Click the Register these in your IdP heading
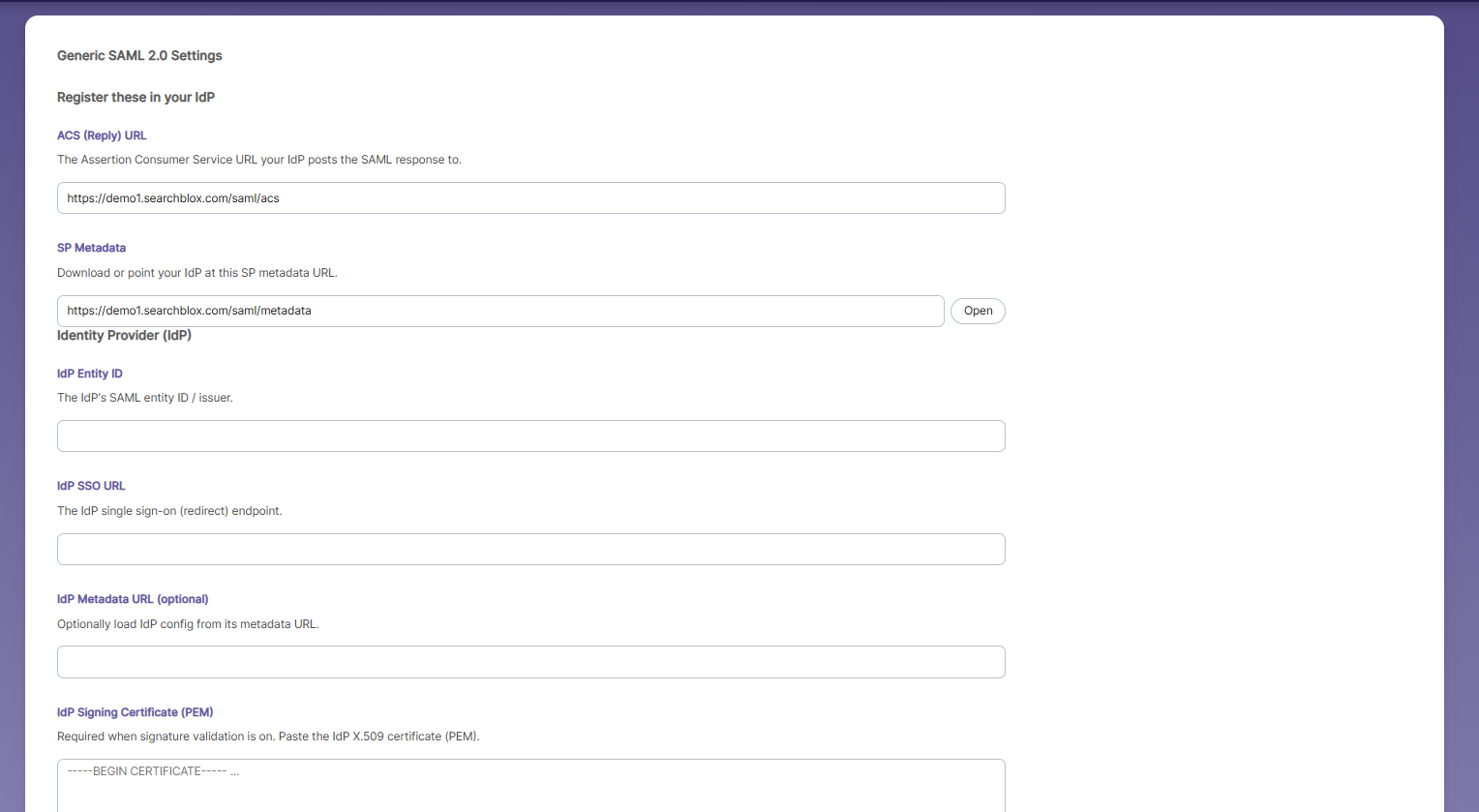1479x812 pixels. (x=136, y=98)
